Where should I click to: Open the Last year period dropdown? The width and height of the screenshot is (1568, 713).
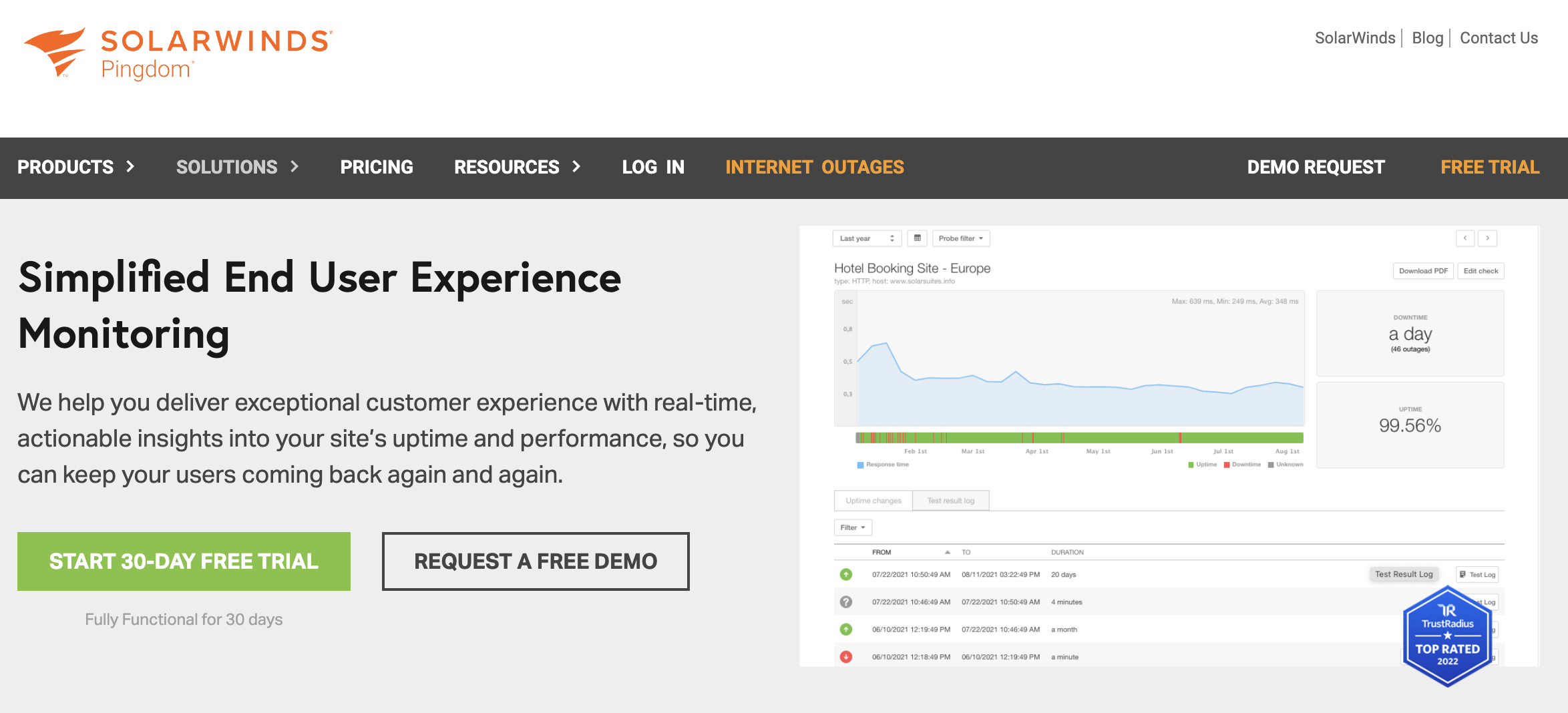pyautogui.click(x=867, y=238)
